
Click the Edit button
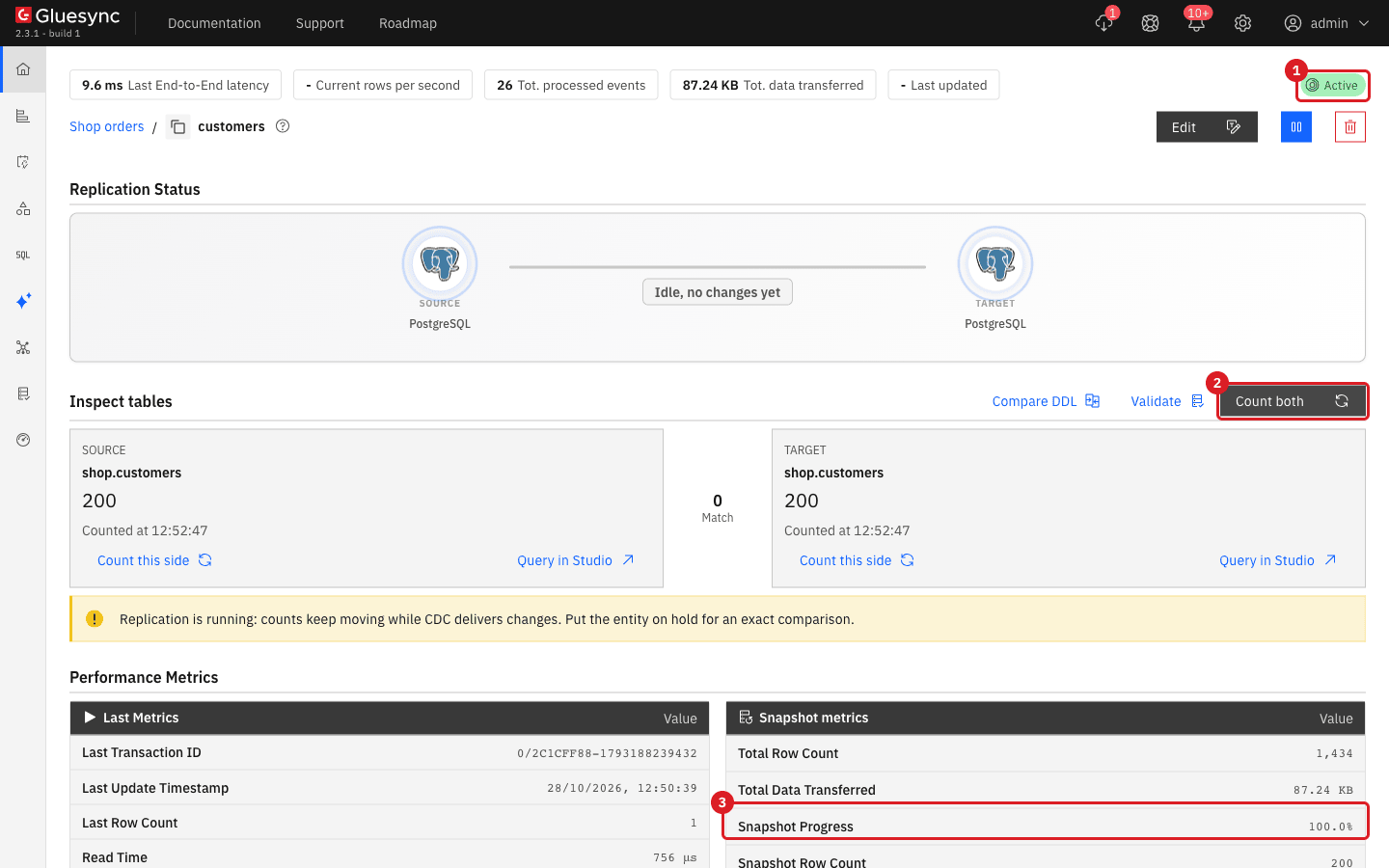(x=1207, y=126)
